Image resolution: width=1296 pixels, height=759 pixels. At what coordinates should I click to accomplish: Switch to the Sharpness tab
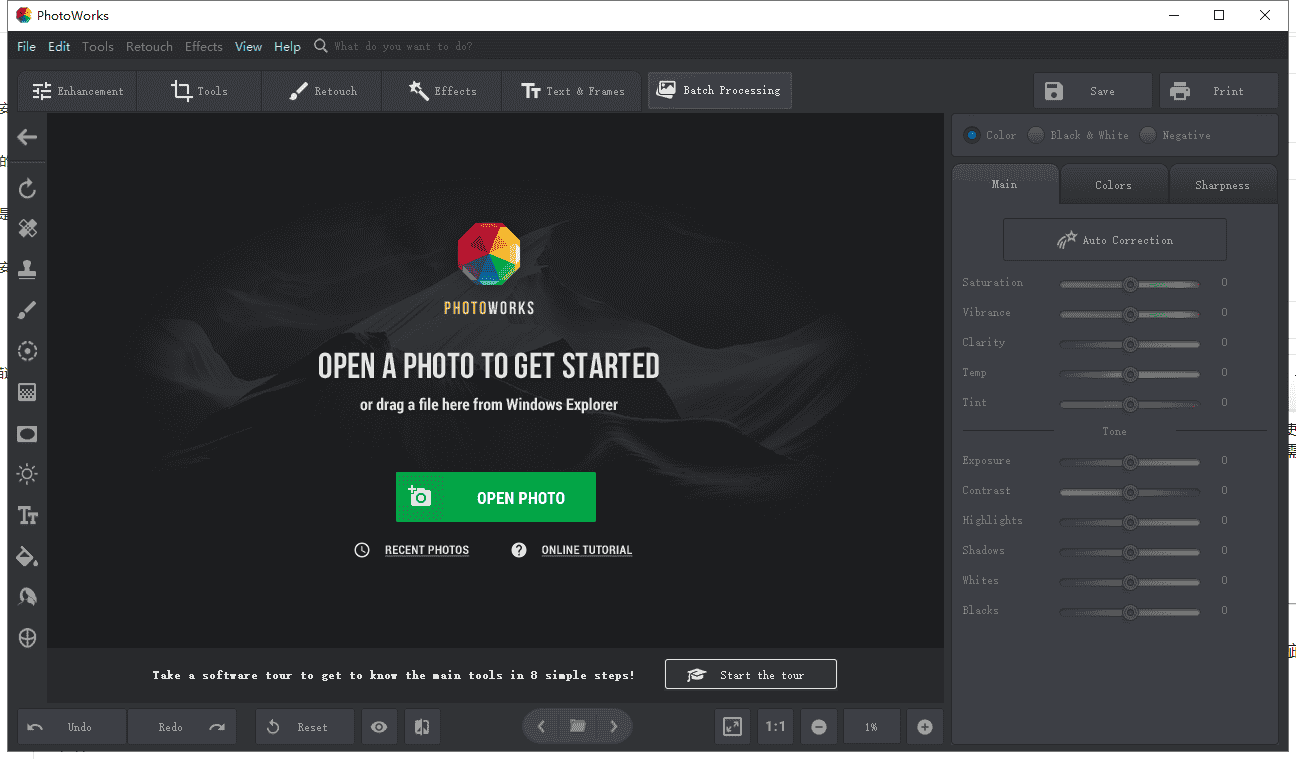[1222, 185]
